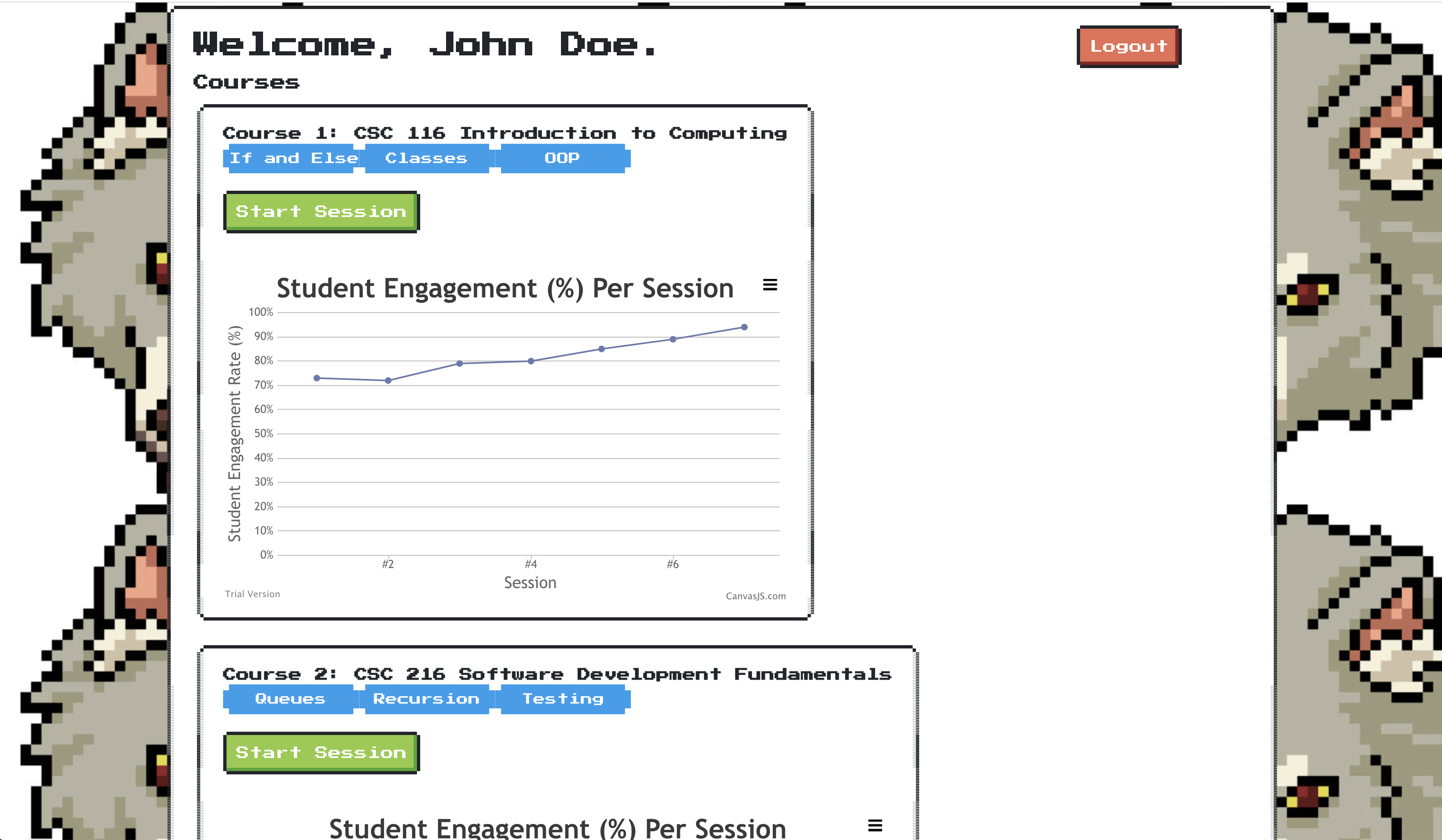Click the Trial Version label
The image size is (1442, 840).
(252, 594)
